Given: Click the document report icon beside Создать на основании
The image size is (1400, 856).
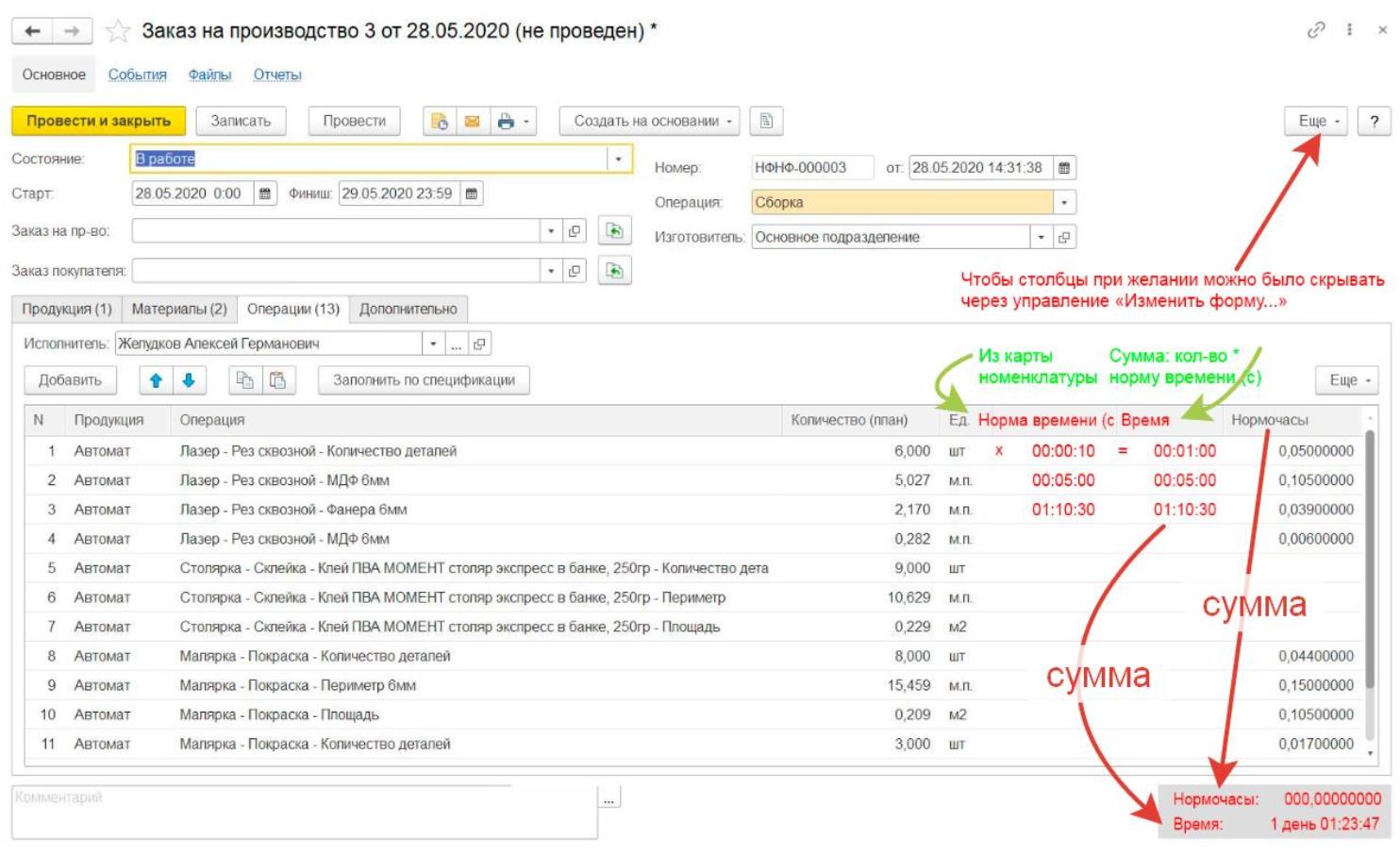Looking at the screenshot, I should click(766, 121).
